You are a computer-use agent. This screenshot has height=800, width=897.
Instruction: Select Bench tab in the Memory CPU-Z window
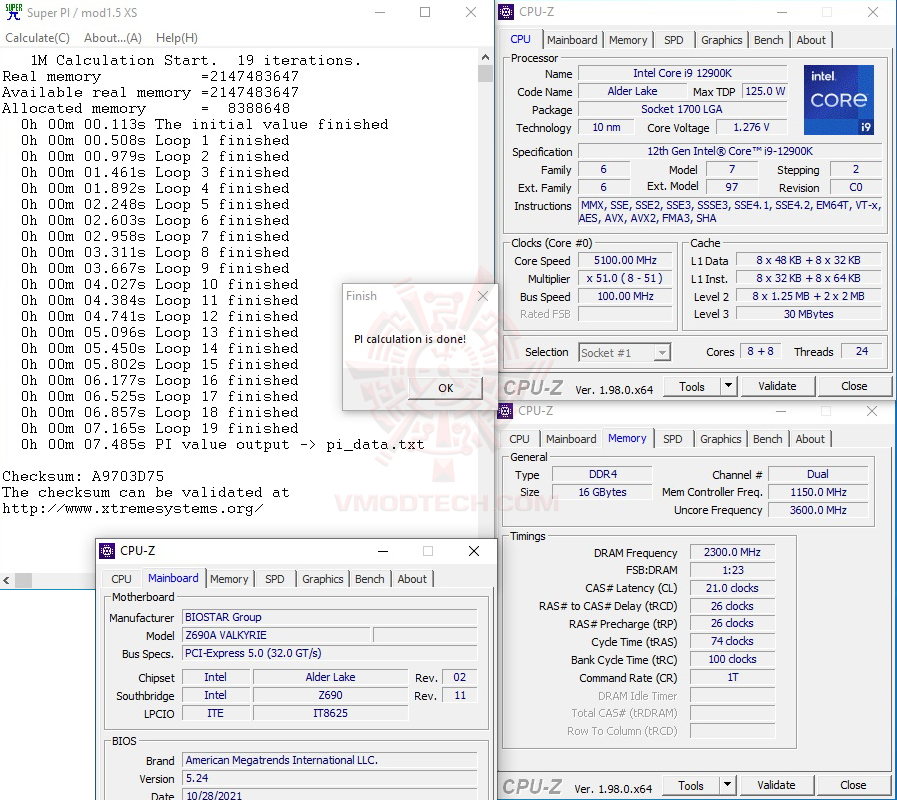click(x=767, y=439)
